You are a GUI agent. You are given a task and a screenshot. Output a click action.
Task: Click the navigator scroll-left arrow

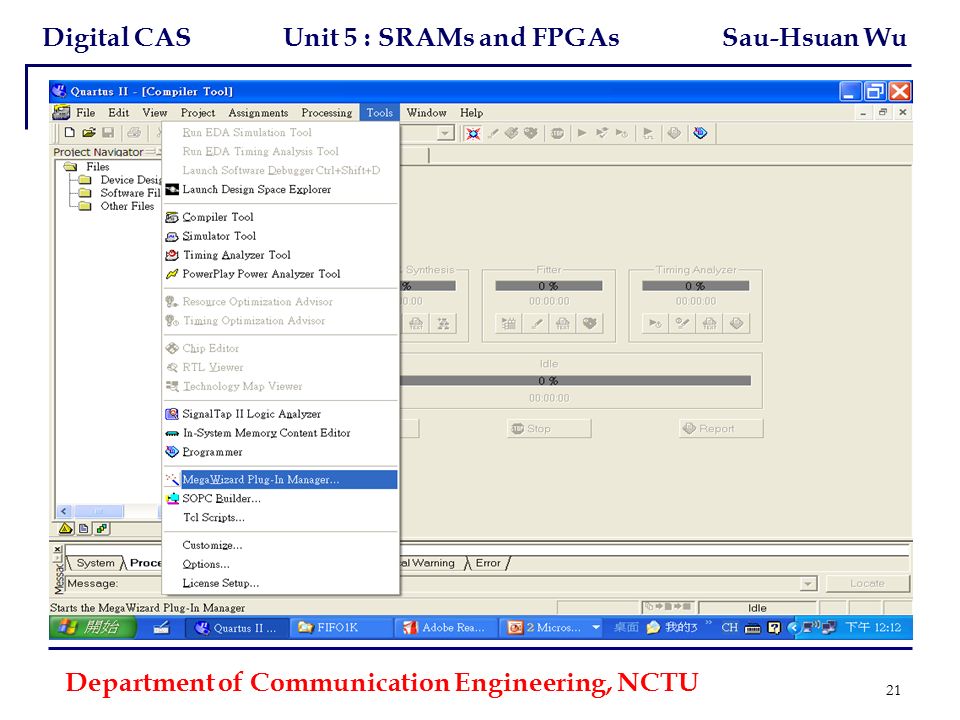(x=64, y=511)
